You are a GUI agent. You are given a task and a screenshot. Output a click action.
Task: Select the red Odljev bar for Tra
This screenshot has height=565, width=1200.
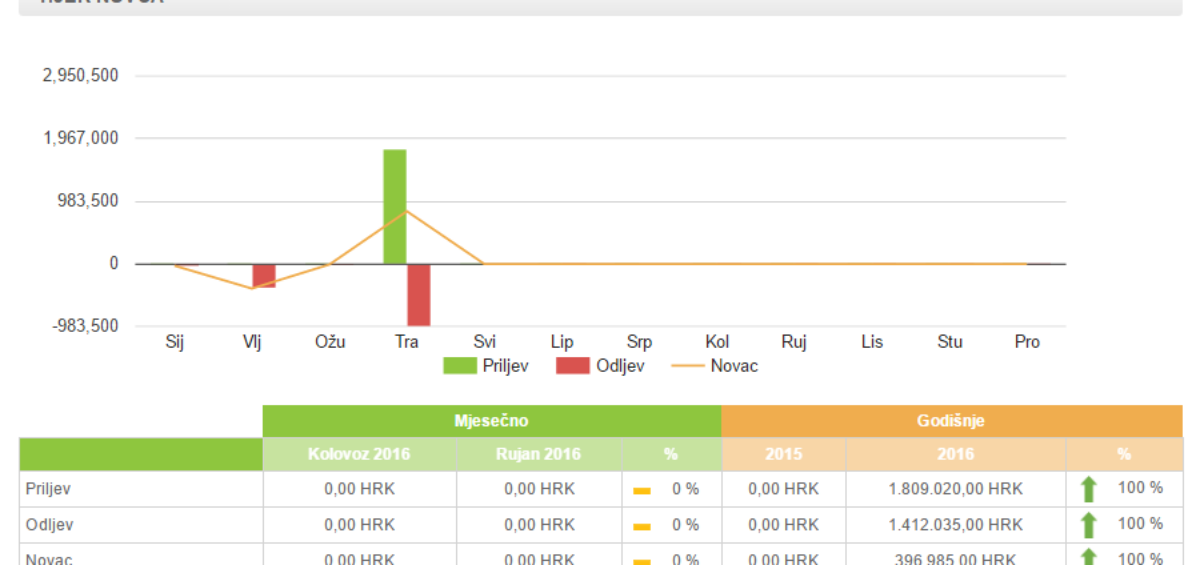[418, 295]
